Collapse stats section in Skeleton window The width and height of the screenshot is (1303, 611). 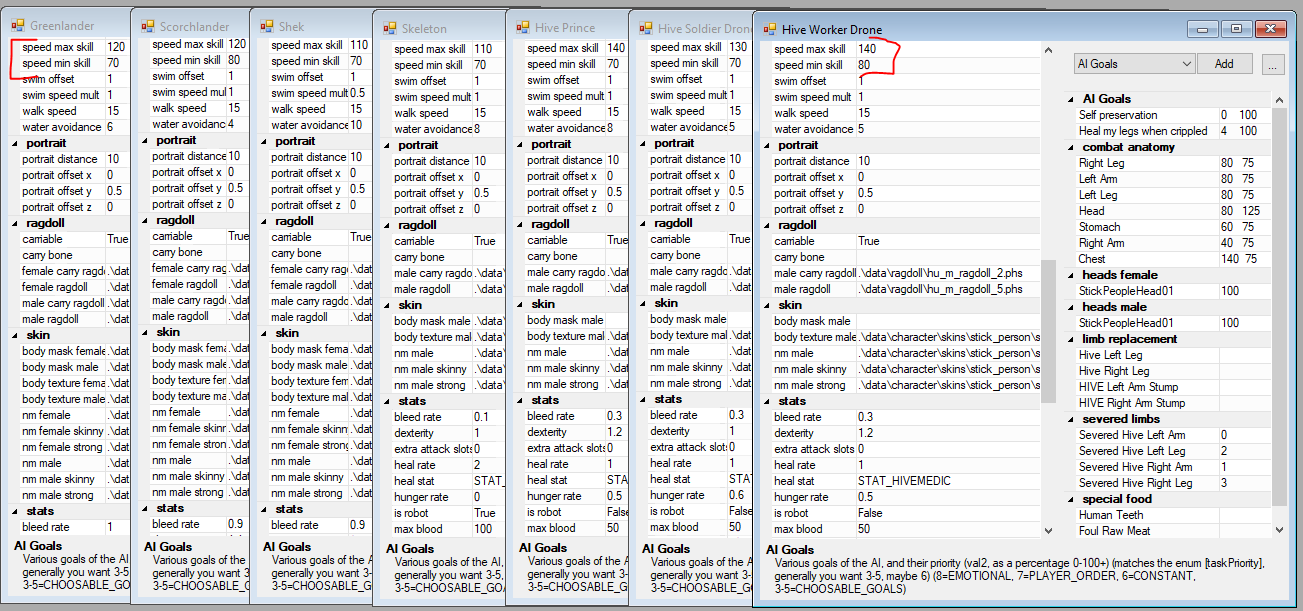click(387, 400)
